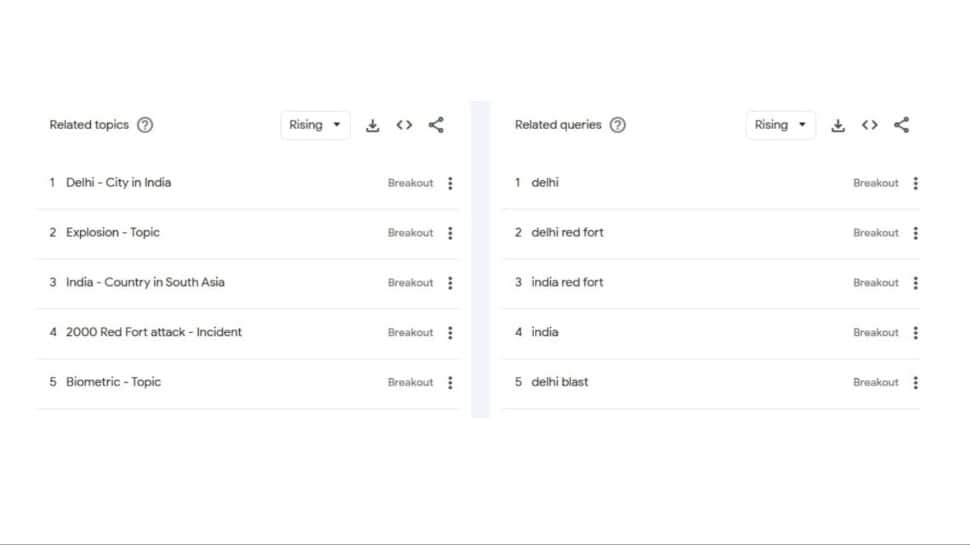
Task: Download Related topics data as CSV
Action: pos(372,125)
